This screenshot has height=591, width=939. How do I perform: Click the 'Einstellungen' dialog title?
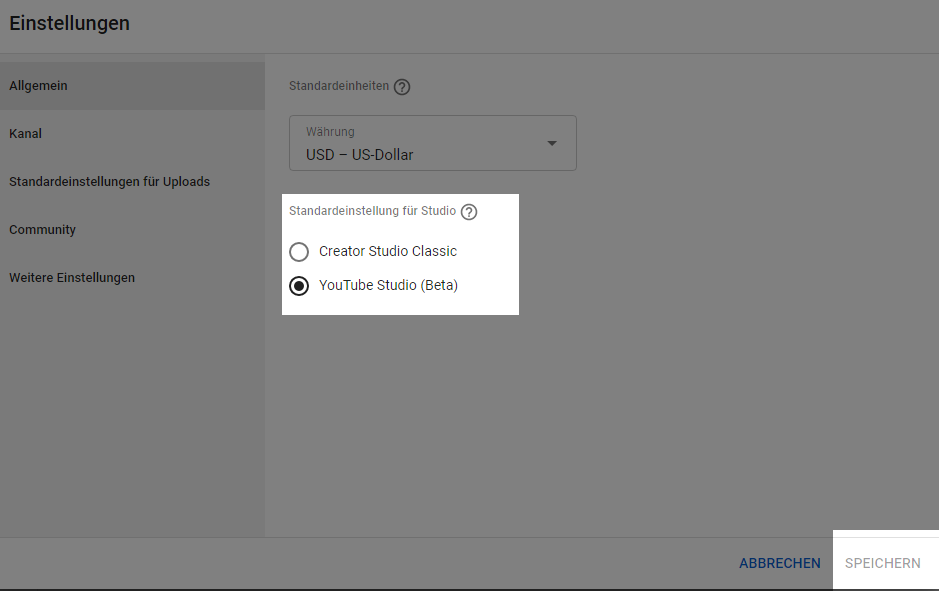69,23
